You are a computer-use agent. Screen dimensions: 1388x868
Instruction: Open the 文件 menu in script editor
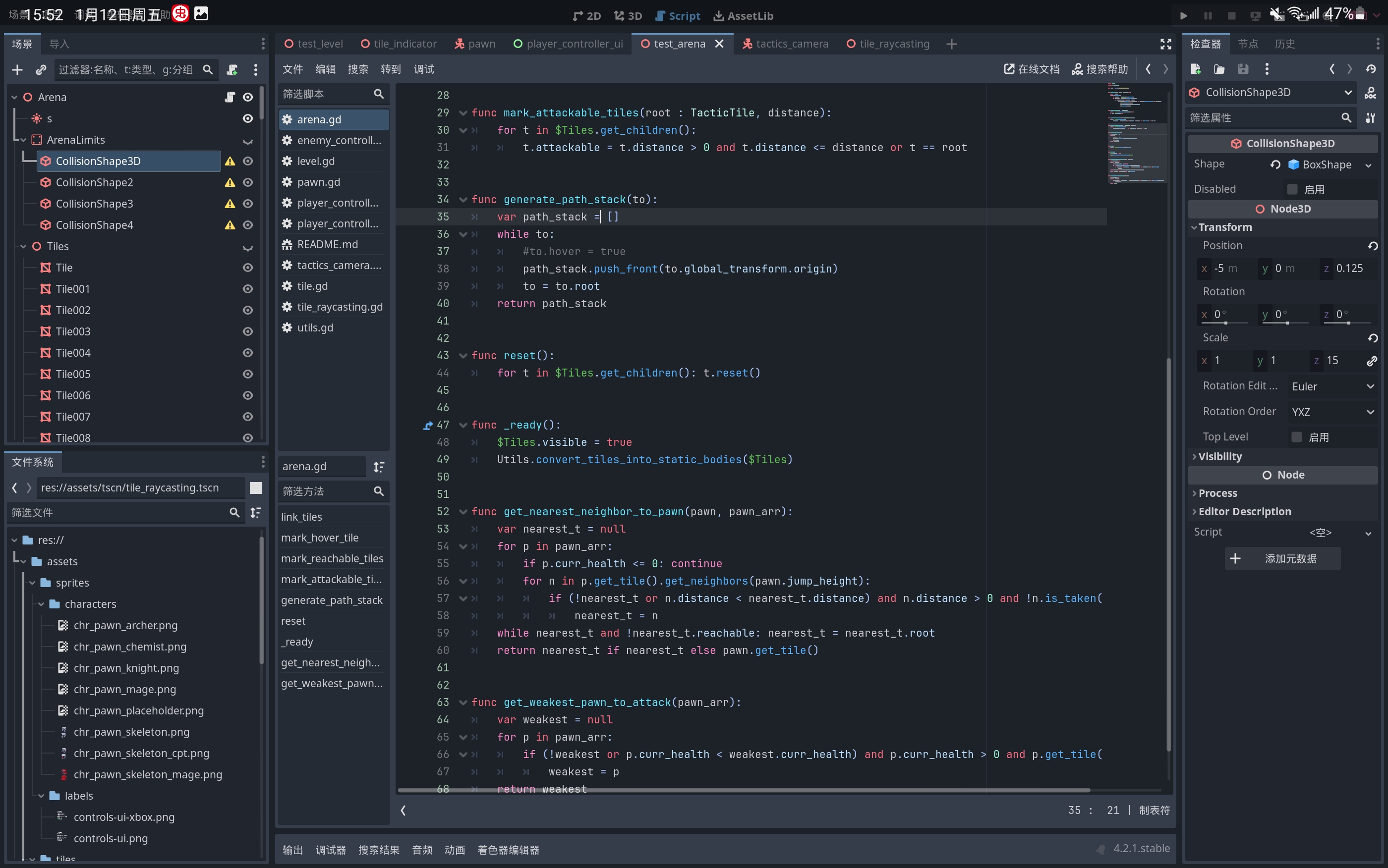pyautogui.click(x=292, y=69)
